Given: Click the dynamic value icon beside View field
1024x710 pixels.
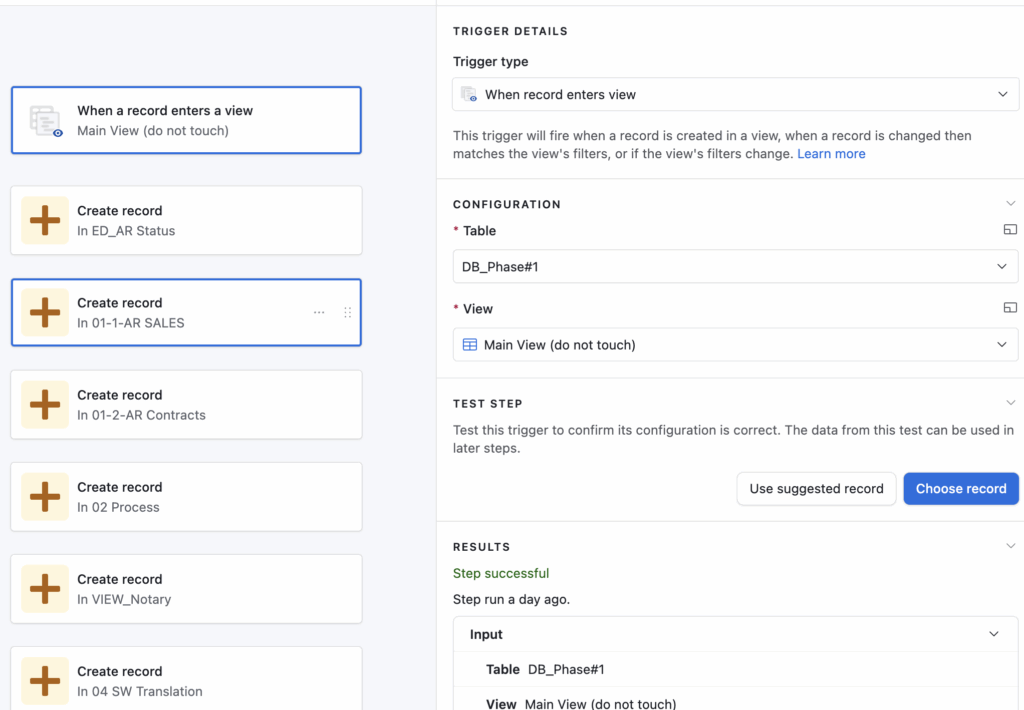Looking at the screenshot, I should coord(1009,308).
